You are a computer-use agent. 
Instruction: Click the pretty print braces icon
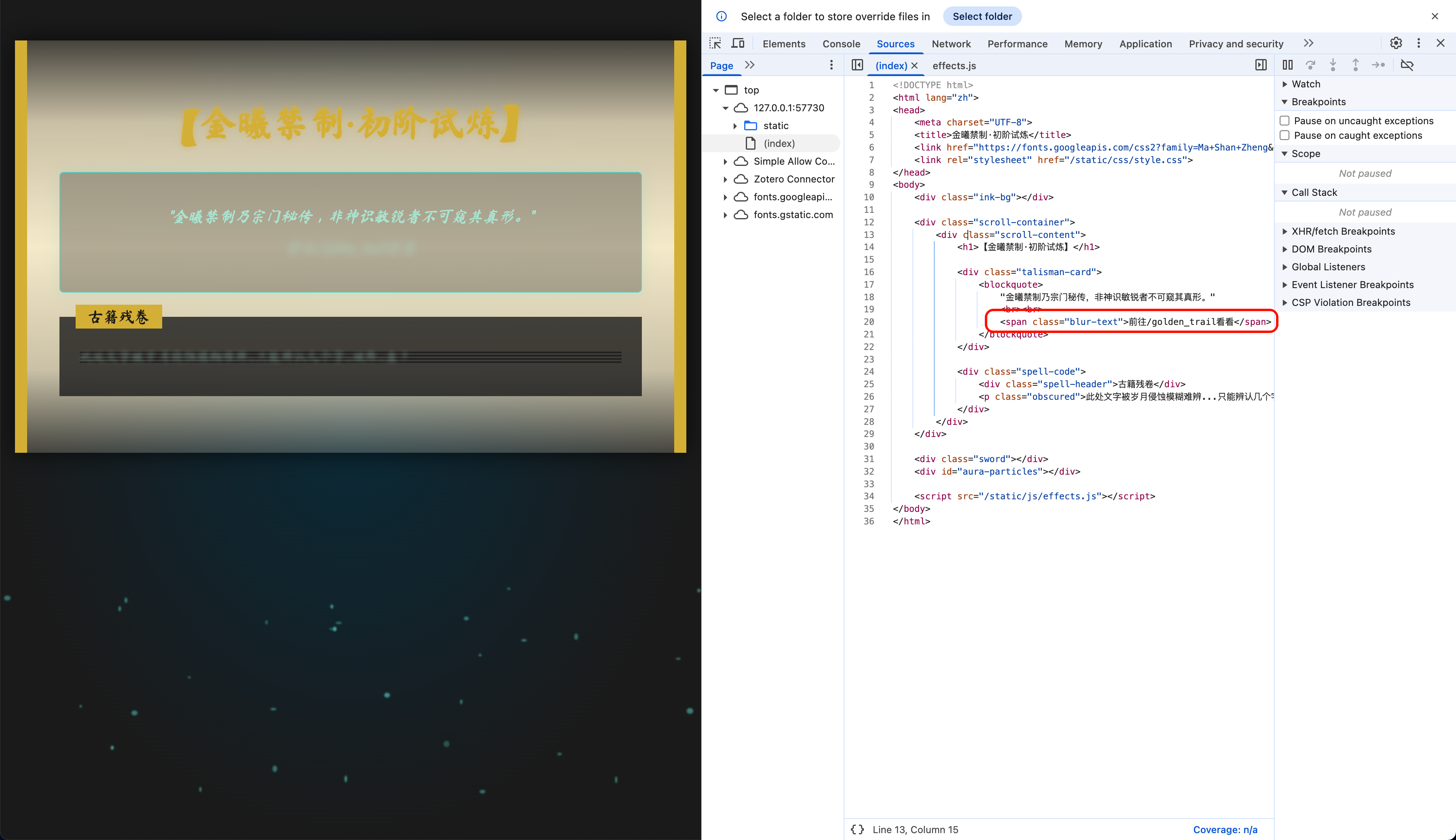pos(857,829)
